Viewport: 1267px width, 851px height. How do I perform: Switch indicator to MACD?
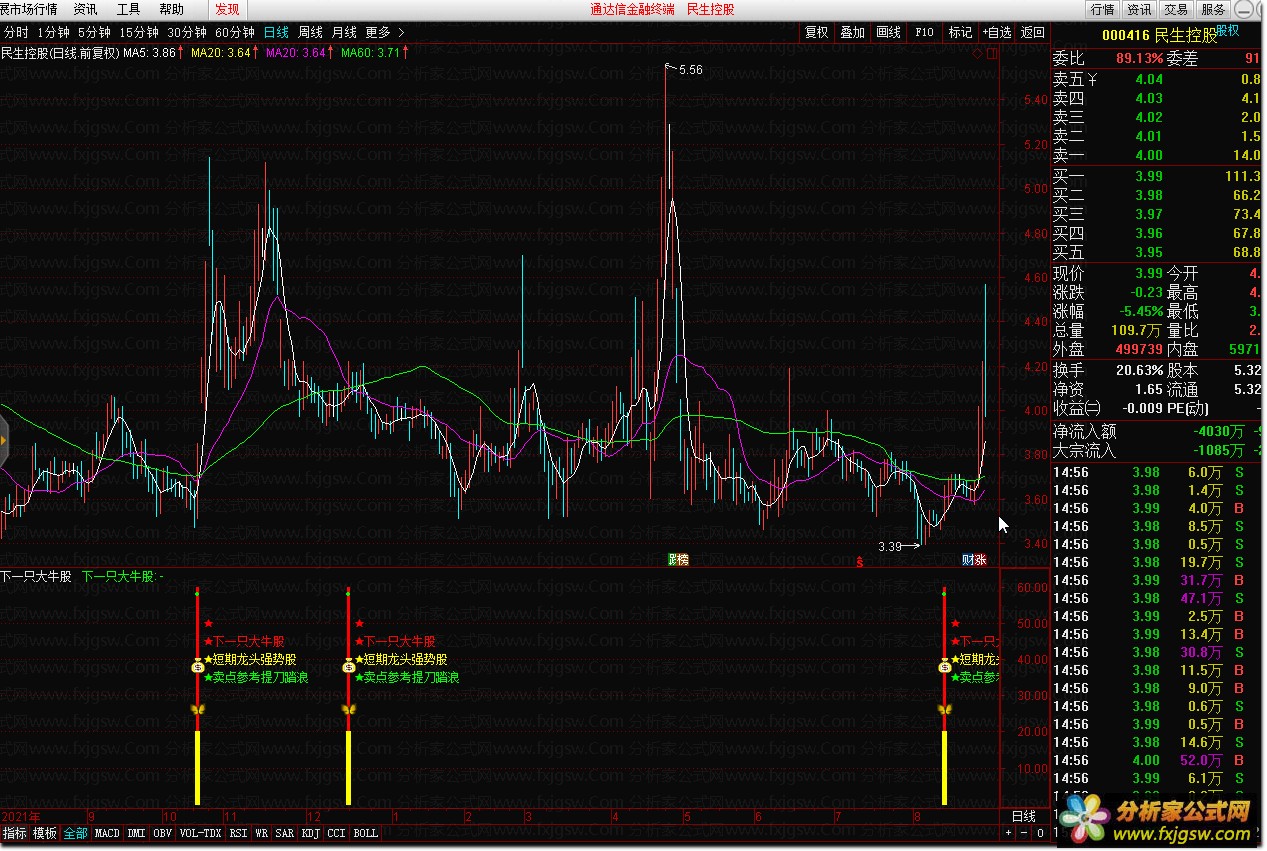pyautogui.click(x=107, y=833)
